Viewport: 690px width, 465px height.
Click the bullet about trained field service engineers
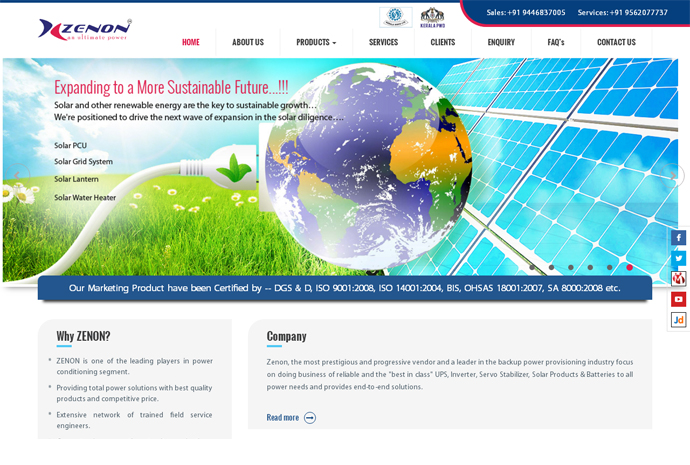(x=134, y=420)
